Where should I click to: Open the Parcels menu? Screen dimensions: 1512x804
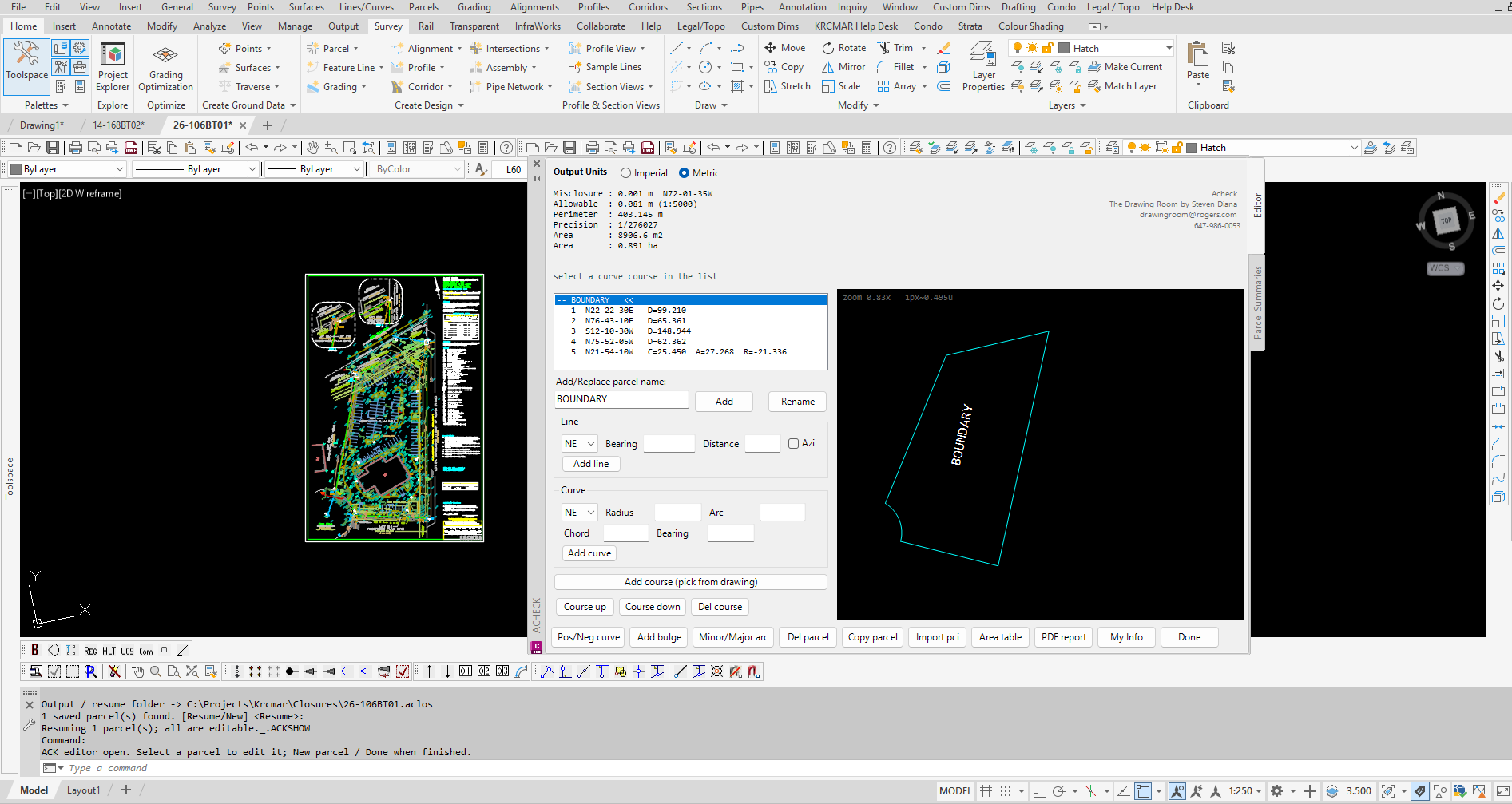(423, 7)
